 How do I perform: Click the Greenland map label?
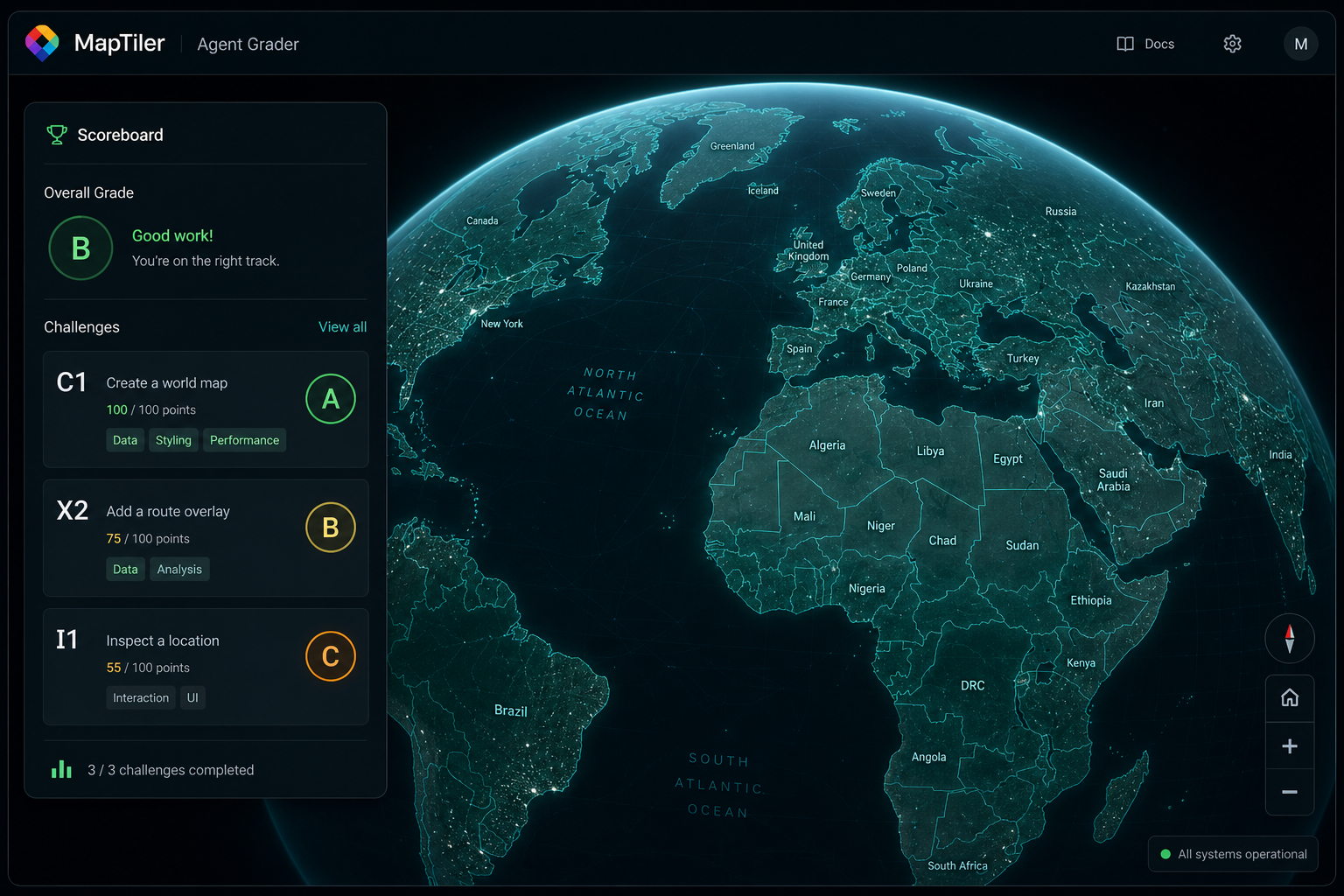click(732, 146)
